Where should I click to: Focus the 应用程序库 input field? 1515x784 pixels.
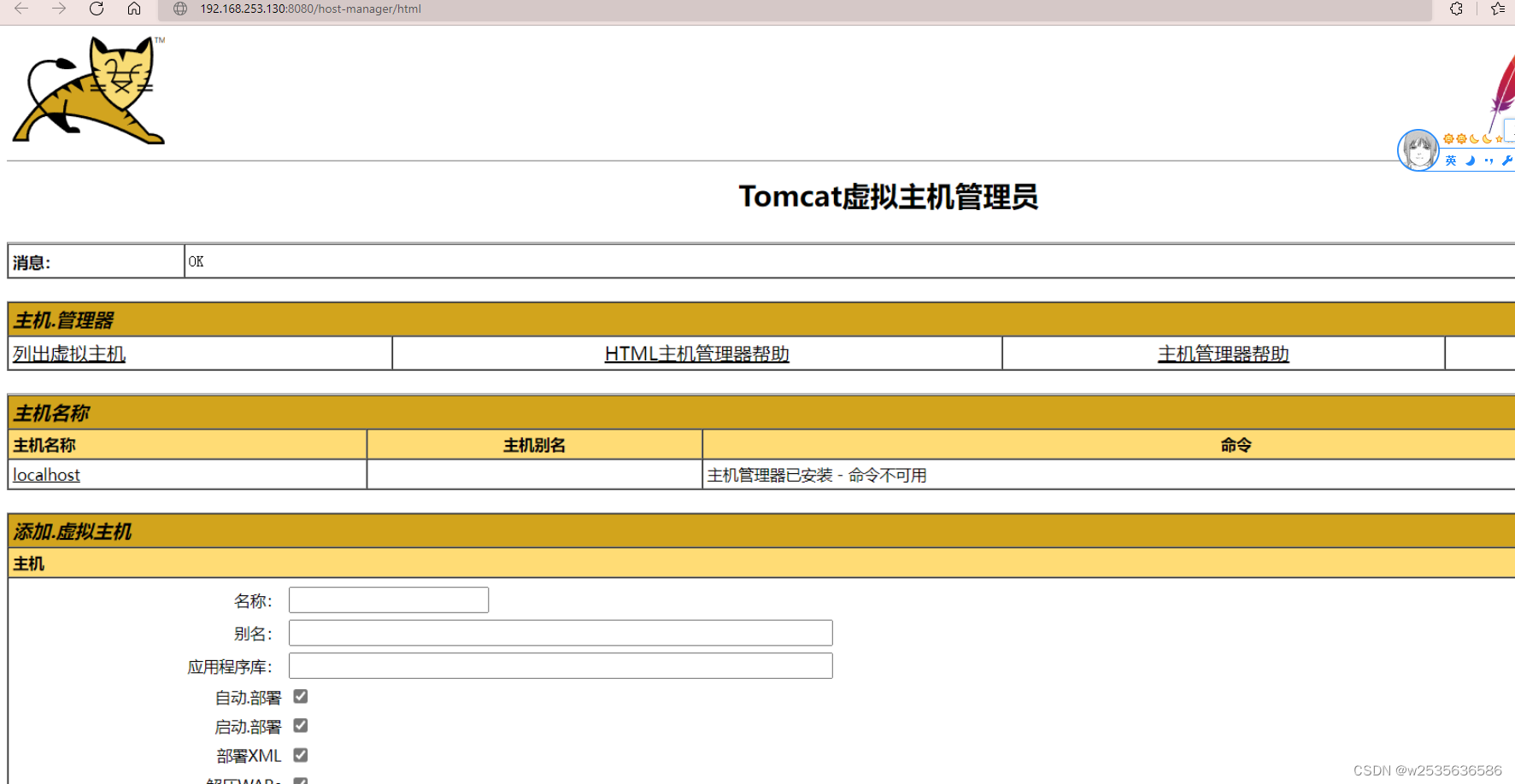tap(561, 665)
